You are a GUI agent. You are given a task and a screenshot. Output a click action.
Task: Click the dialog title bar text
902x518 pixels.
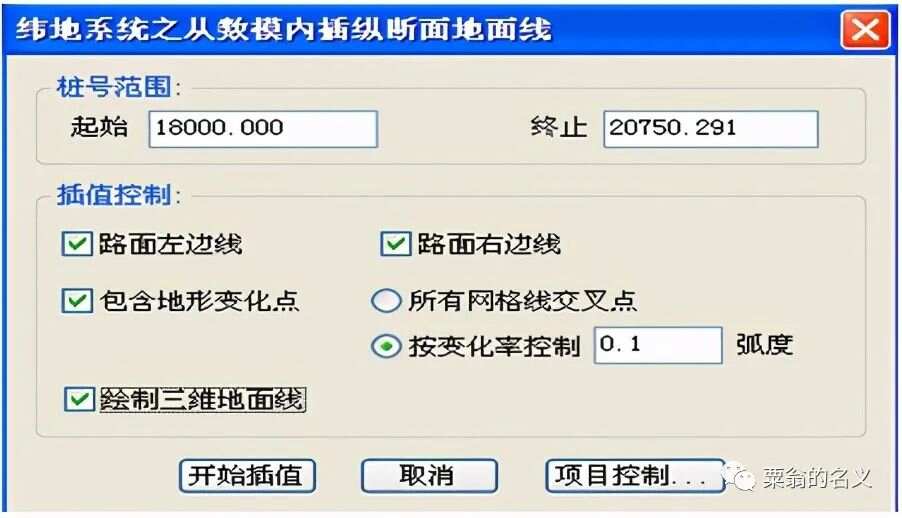(283, 30)
